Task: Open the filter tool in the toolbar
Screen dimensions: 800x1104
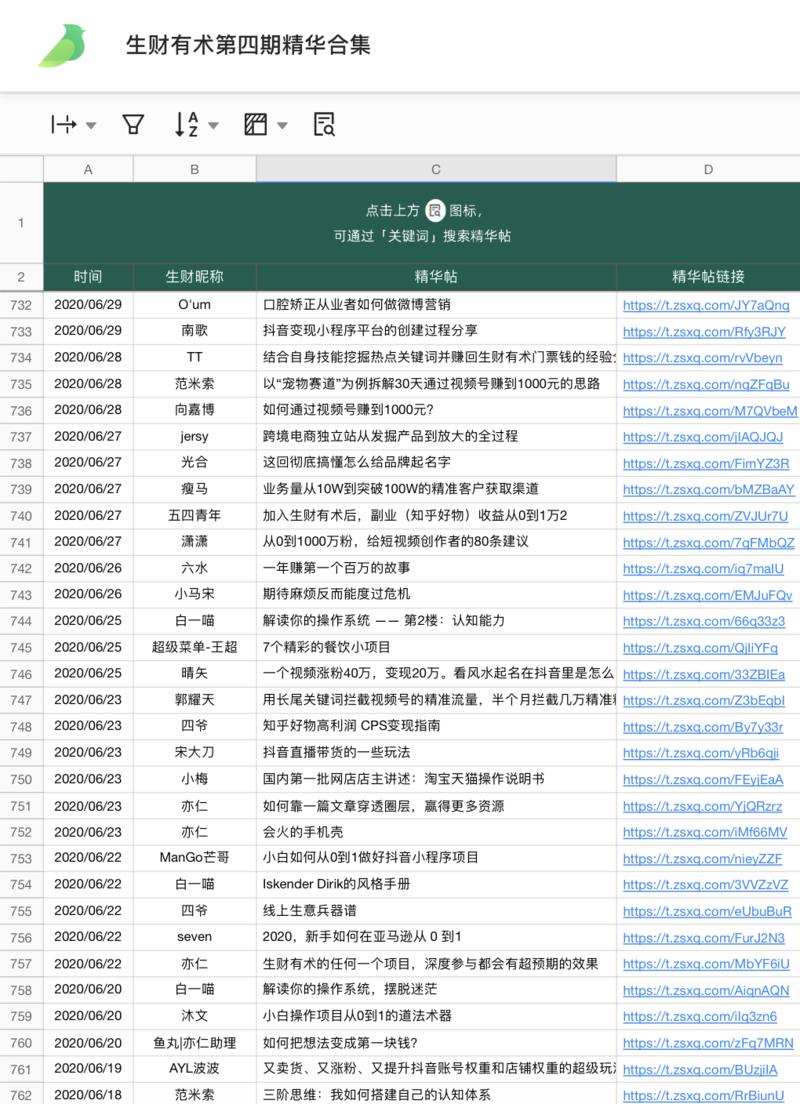Action: [133, 124]
